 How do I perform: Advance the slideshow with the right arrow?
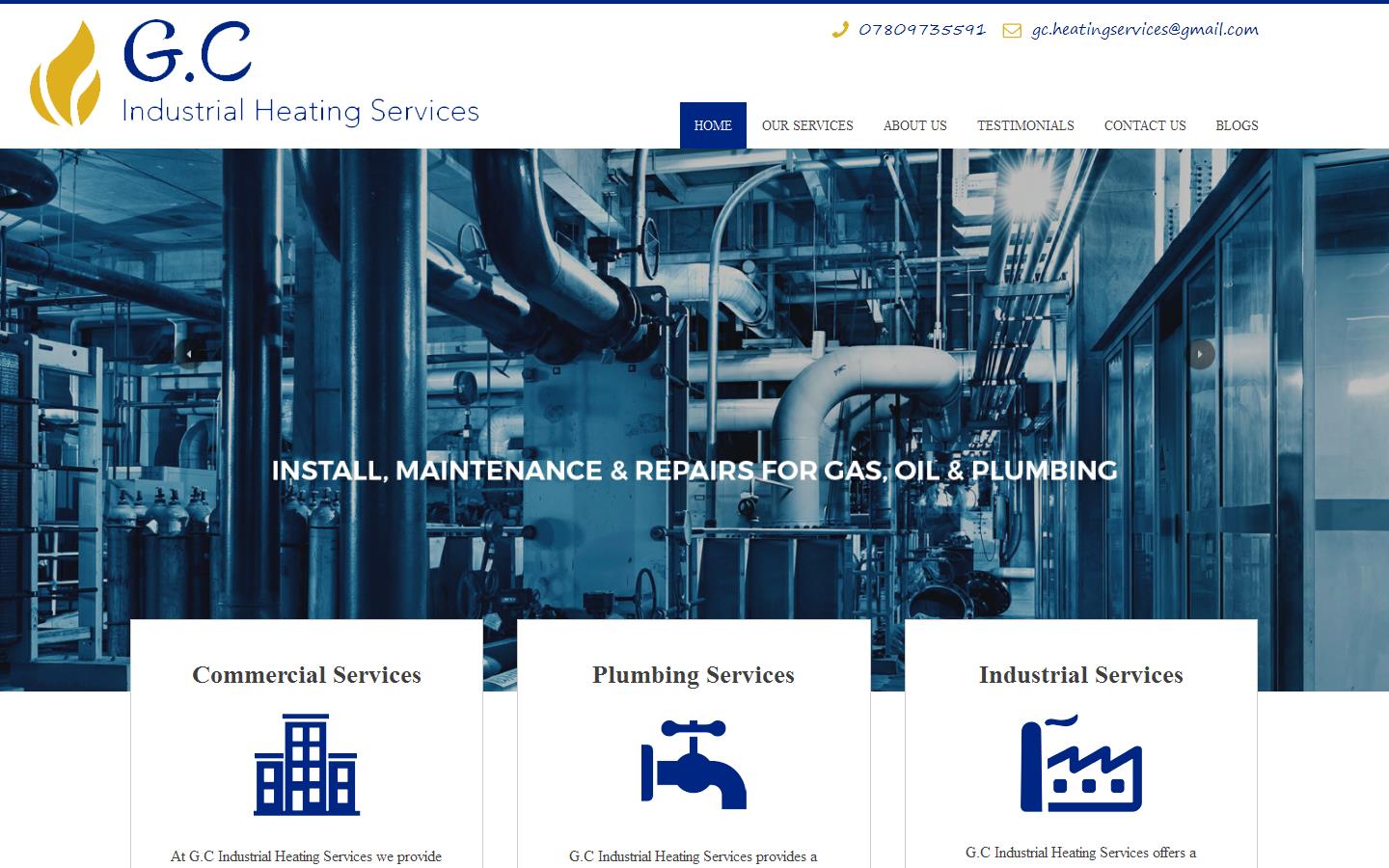tap(1199, 355)
